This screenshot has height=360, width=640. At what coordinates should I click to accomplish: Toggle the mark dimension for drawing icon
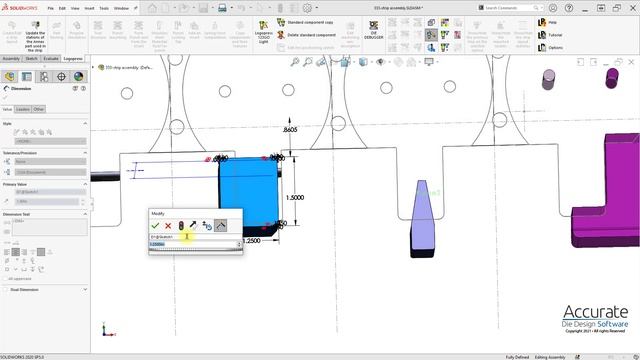[220, 225]
